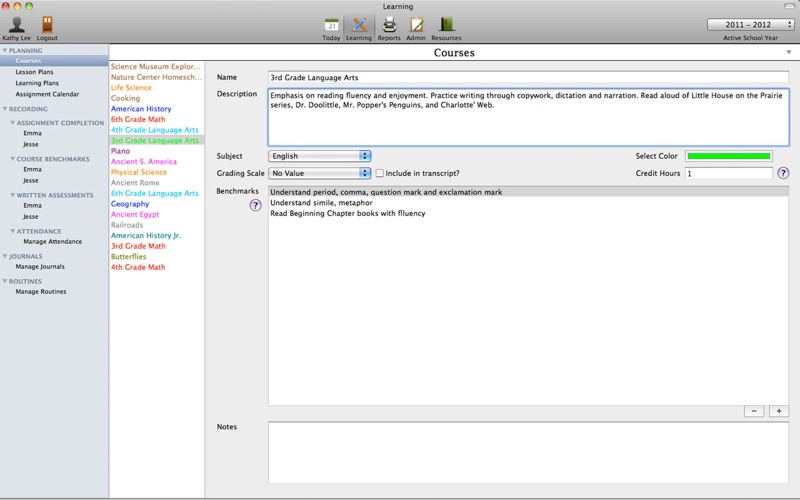Select Cooking course
The height and width of the screenshot is (500, 800).
[125, 98]
